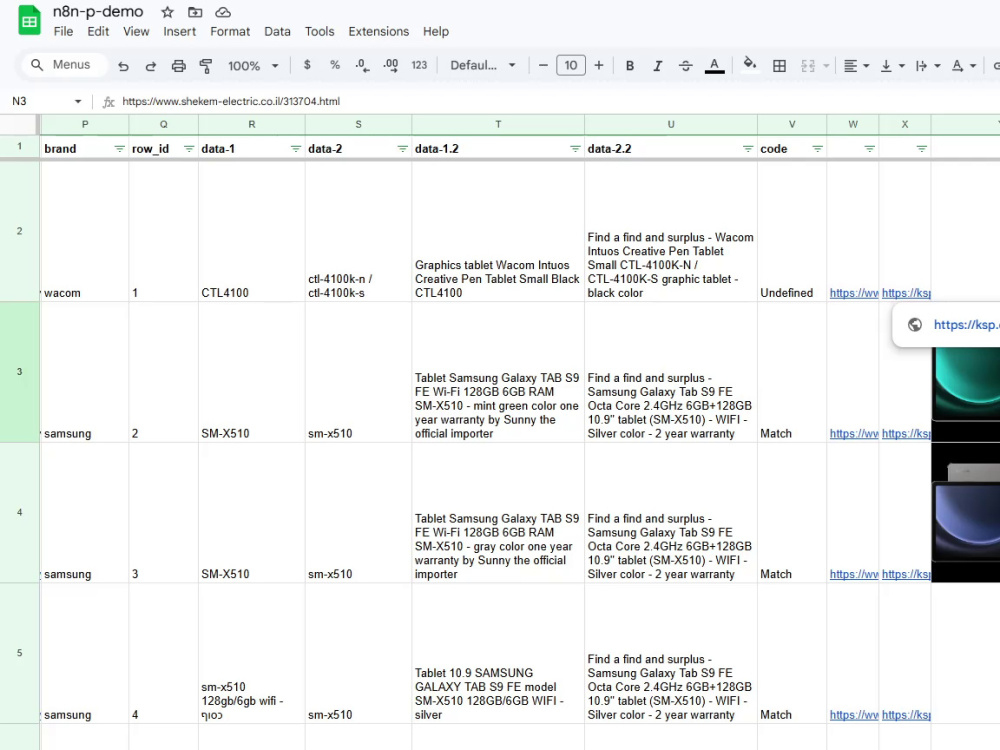Image resolution: width=1000 pixels, height=750 pixels.
Task: Click the Undo arrow
Action: (x=123, y=66)
